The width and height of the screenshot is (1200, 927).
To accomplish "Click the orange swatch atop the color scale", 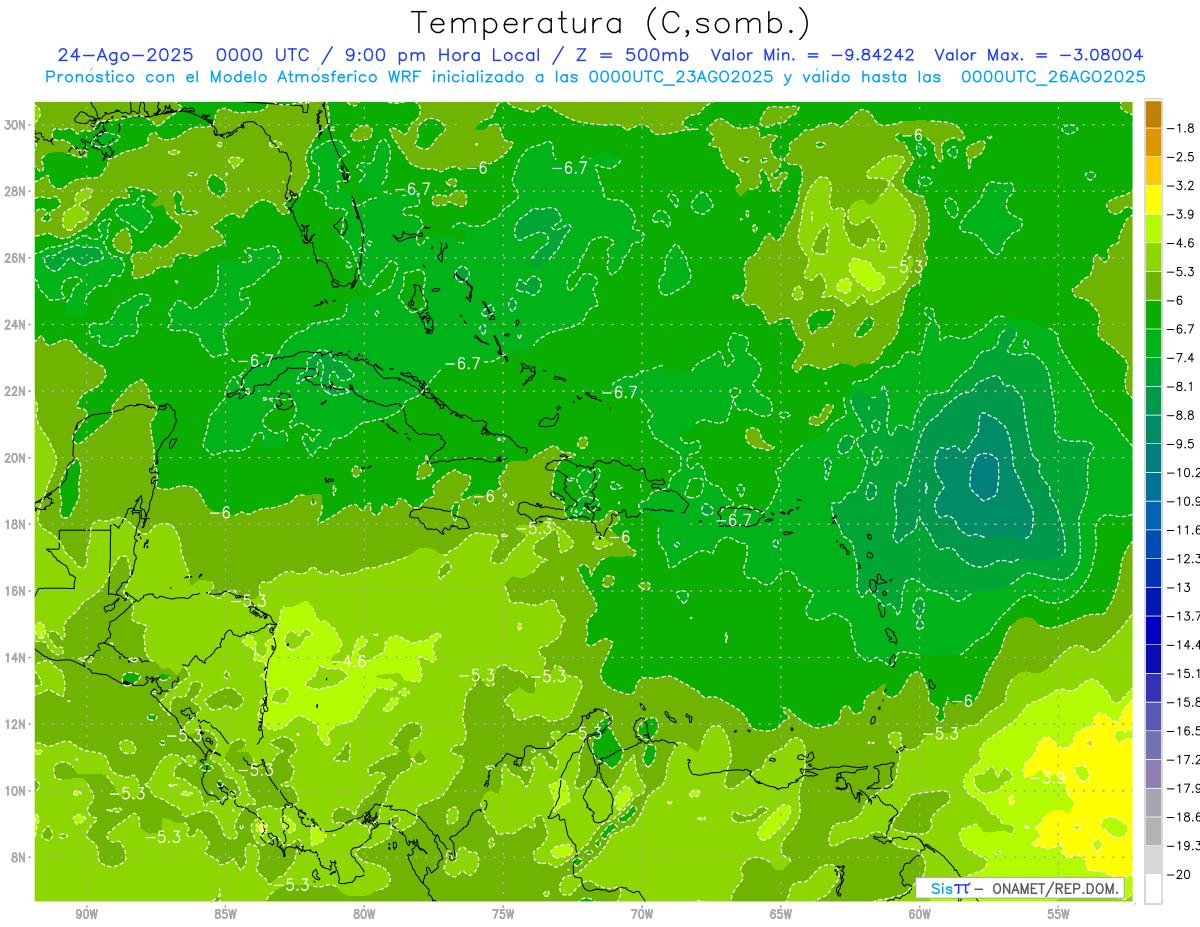I will point(1153,114).
